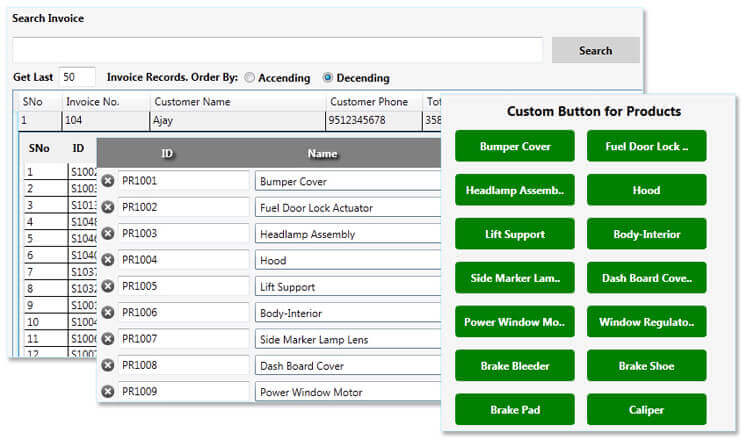Screen dimensions: 747x440
Task: Click the delete icon next to PR1002
Action: pos(108,207)
